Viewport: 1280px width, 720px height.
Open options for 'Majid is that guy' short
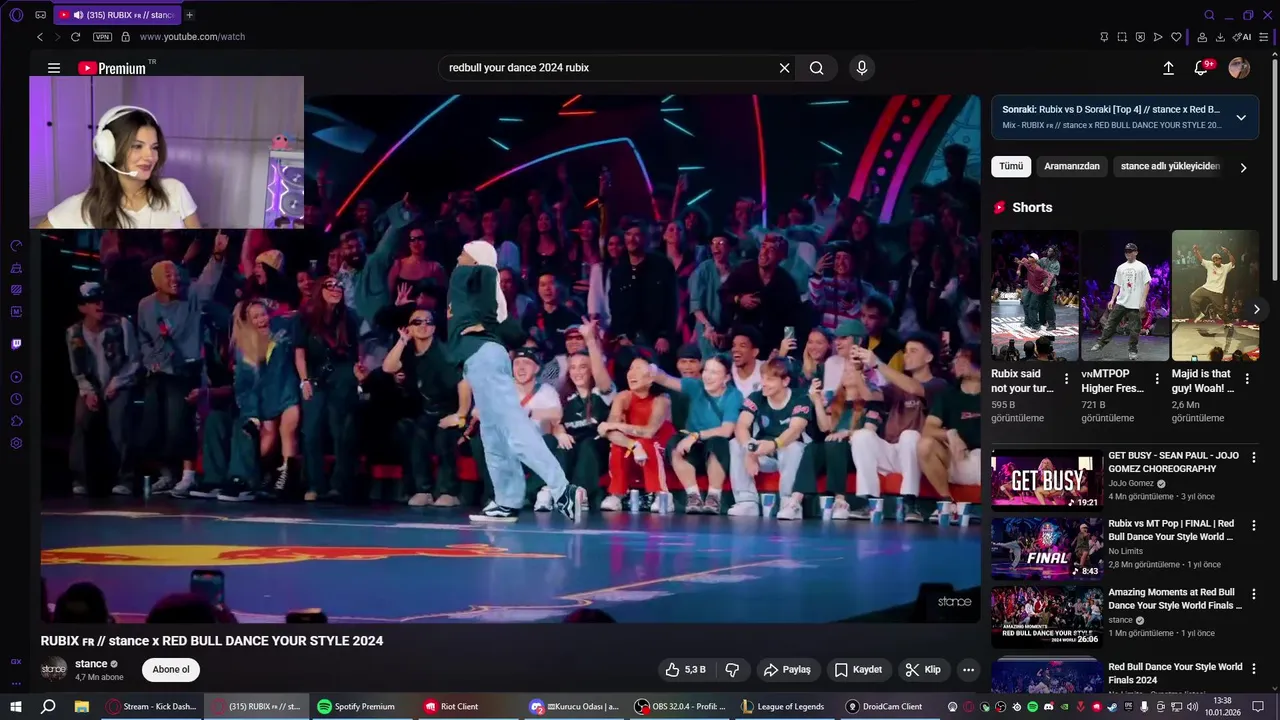(1247, 379)
